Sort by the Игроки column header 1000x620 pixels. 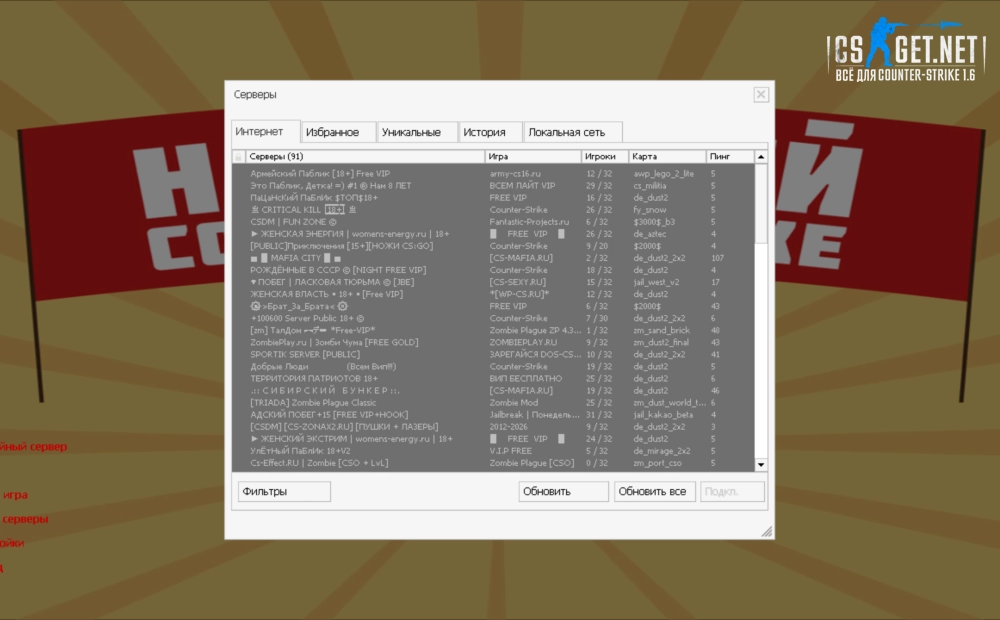tap(605, 156)
